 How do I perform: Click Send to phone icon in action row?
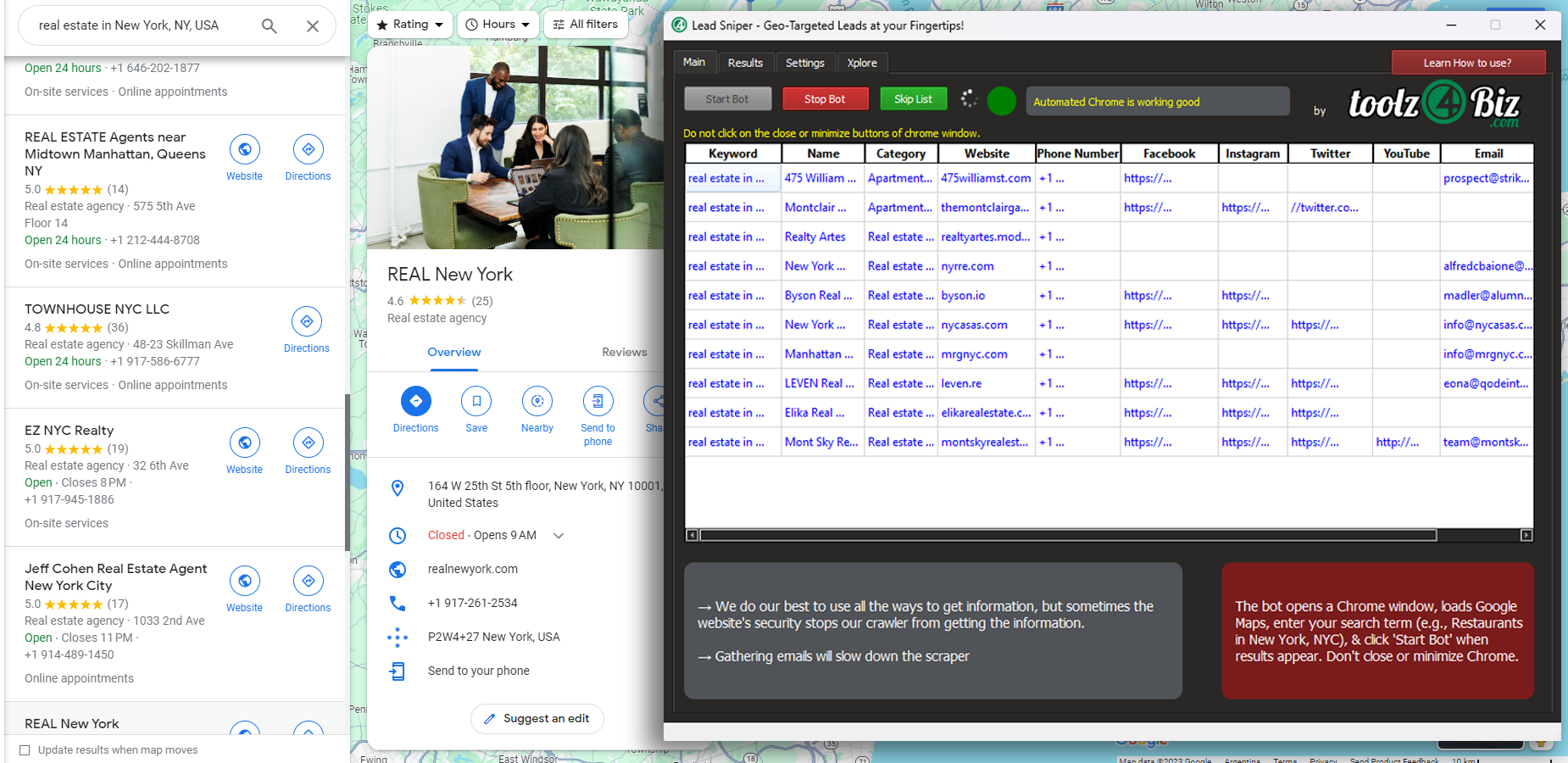pos(598,401)
